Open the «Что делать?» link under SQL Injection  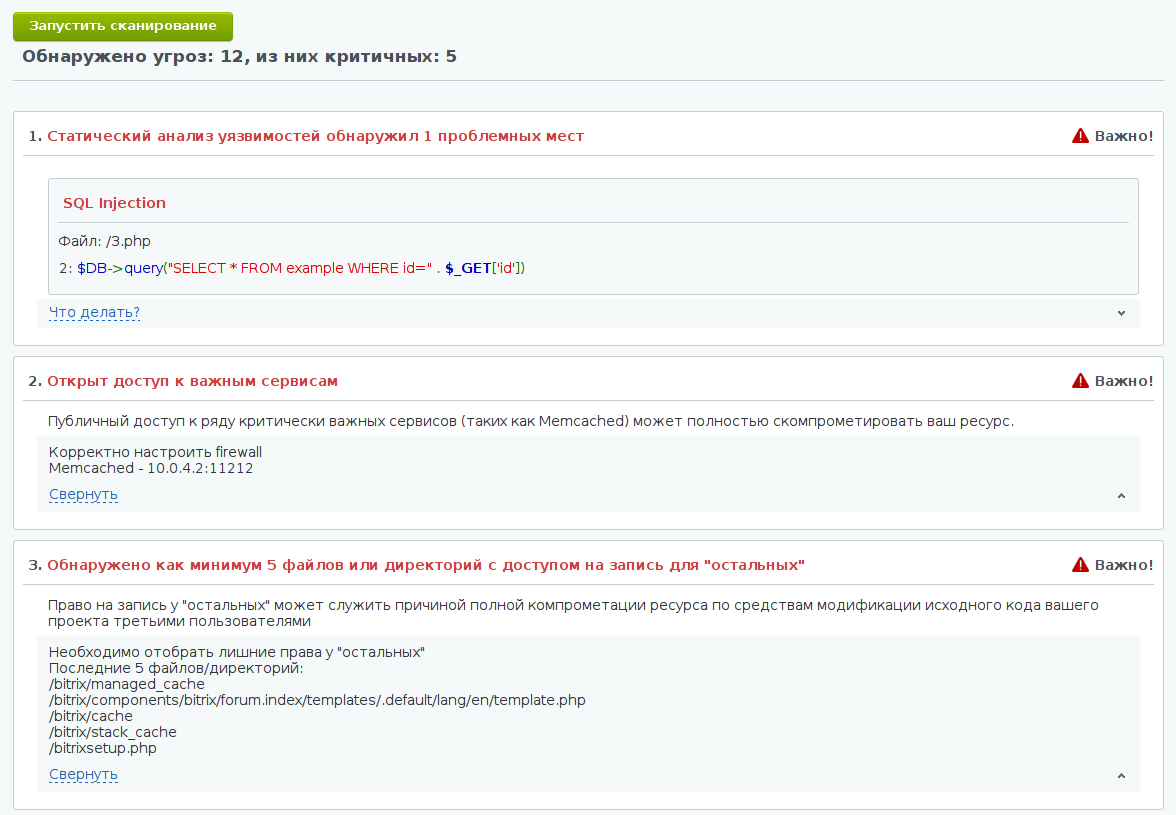94,313
